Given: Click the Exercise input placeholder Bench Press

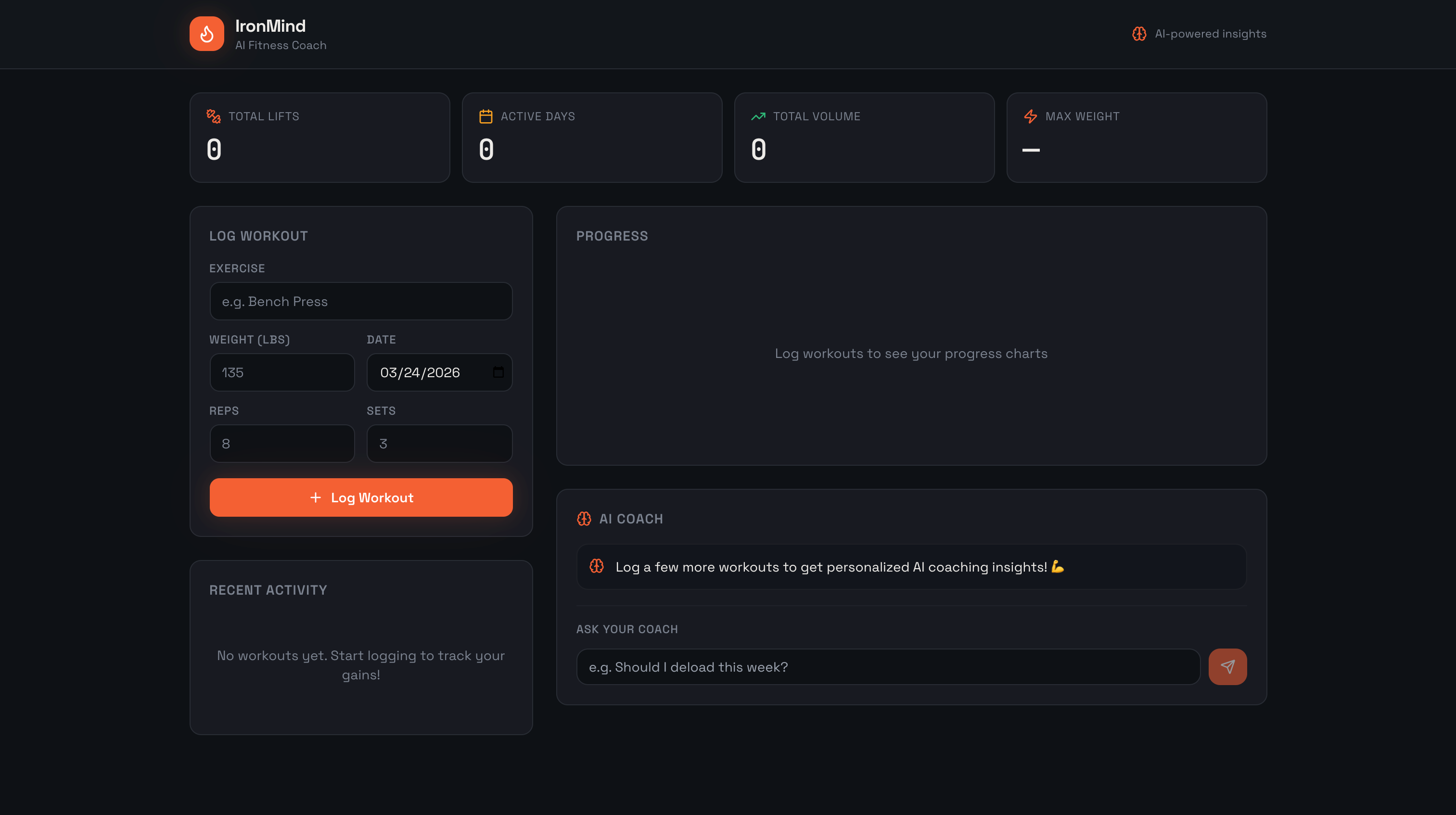Looking at the screenshot, I should tap(360, 301).
